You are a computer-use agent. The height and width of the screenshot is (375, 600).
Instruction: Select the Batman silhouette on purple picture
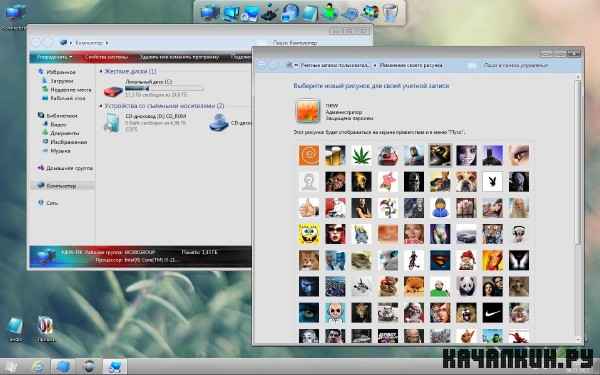pos(492,155)
